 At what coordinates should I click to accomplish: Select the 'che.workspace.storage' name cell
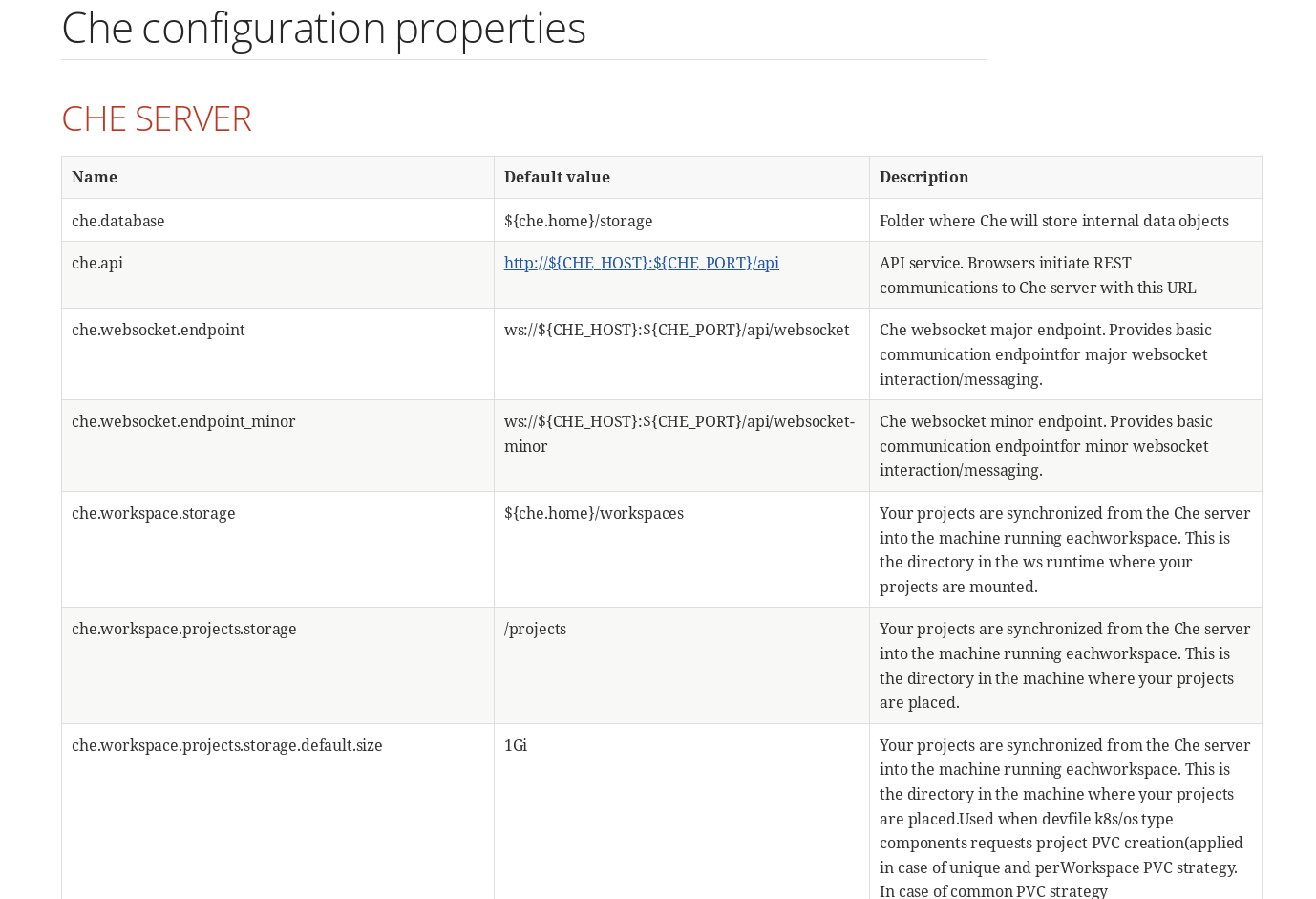278,550
